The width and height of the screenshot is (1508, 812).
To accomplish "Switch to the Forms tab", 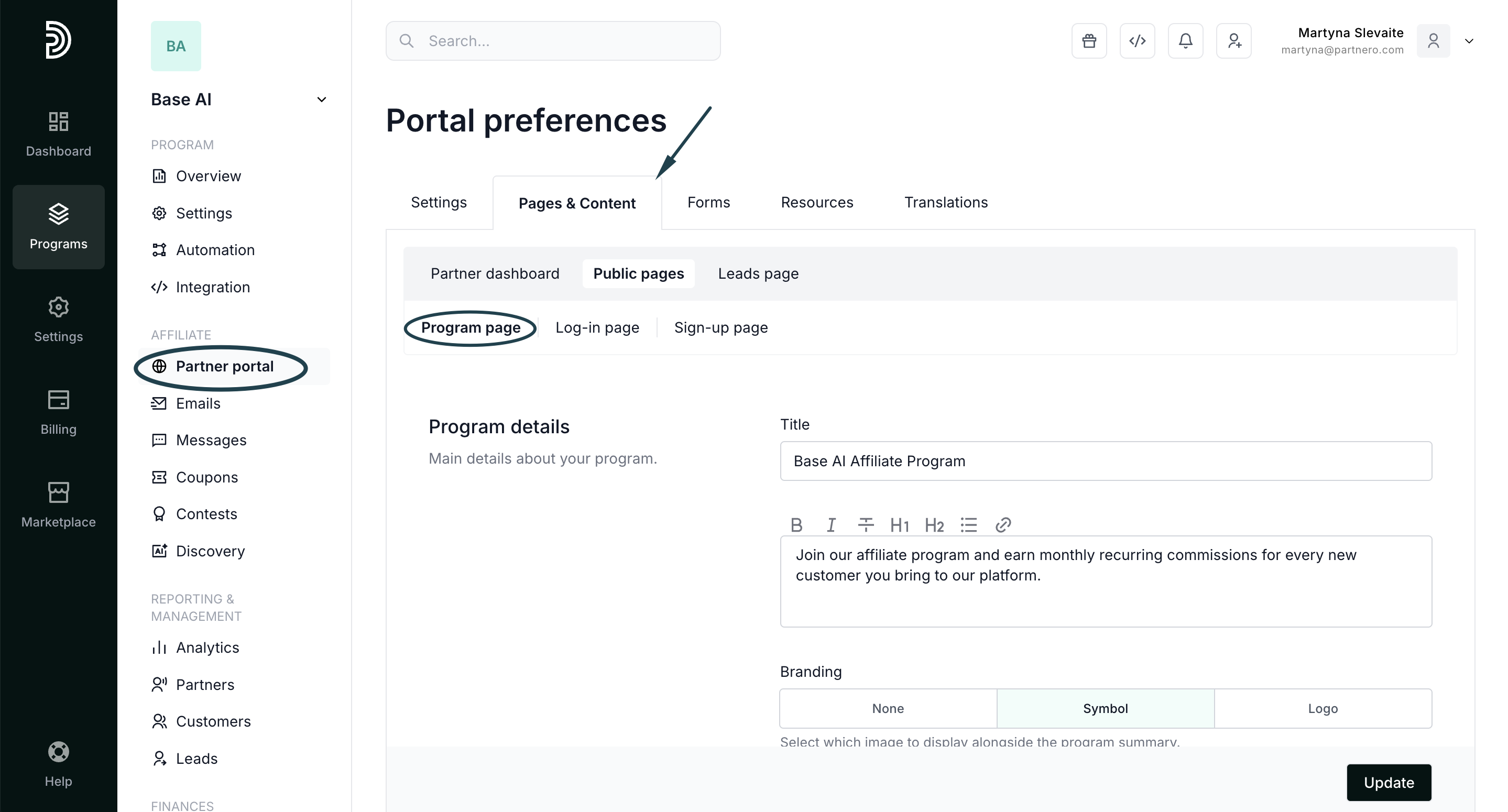I will point(708,203).
